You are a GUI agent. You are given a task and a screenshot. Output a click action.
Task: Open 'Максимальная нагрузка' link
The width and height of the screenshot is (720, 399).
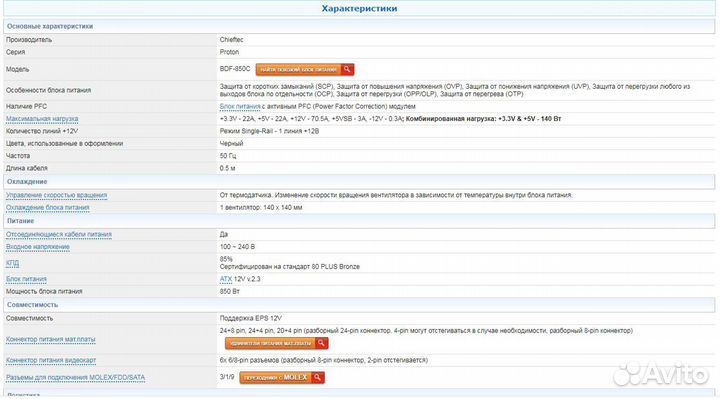coord(42,119)
